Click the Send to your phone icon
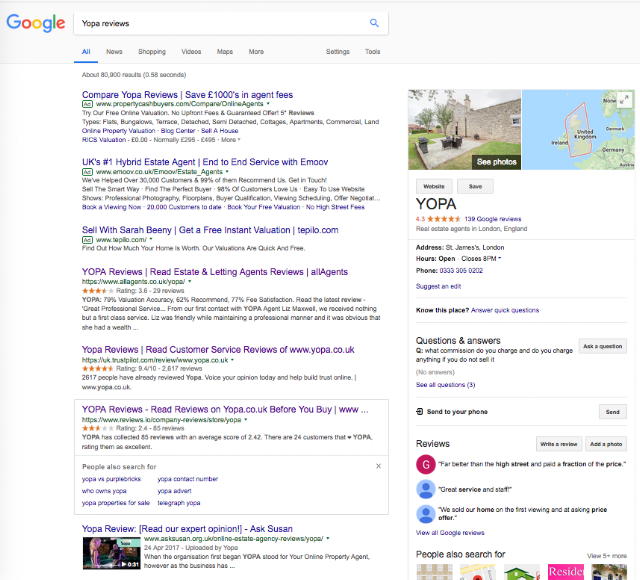This screenshot has width=640, height=580. tap(420, 411)
